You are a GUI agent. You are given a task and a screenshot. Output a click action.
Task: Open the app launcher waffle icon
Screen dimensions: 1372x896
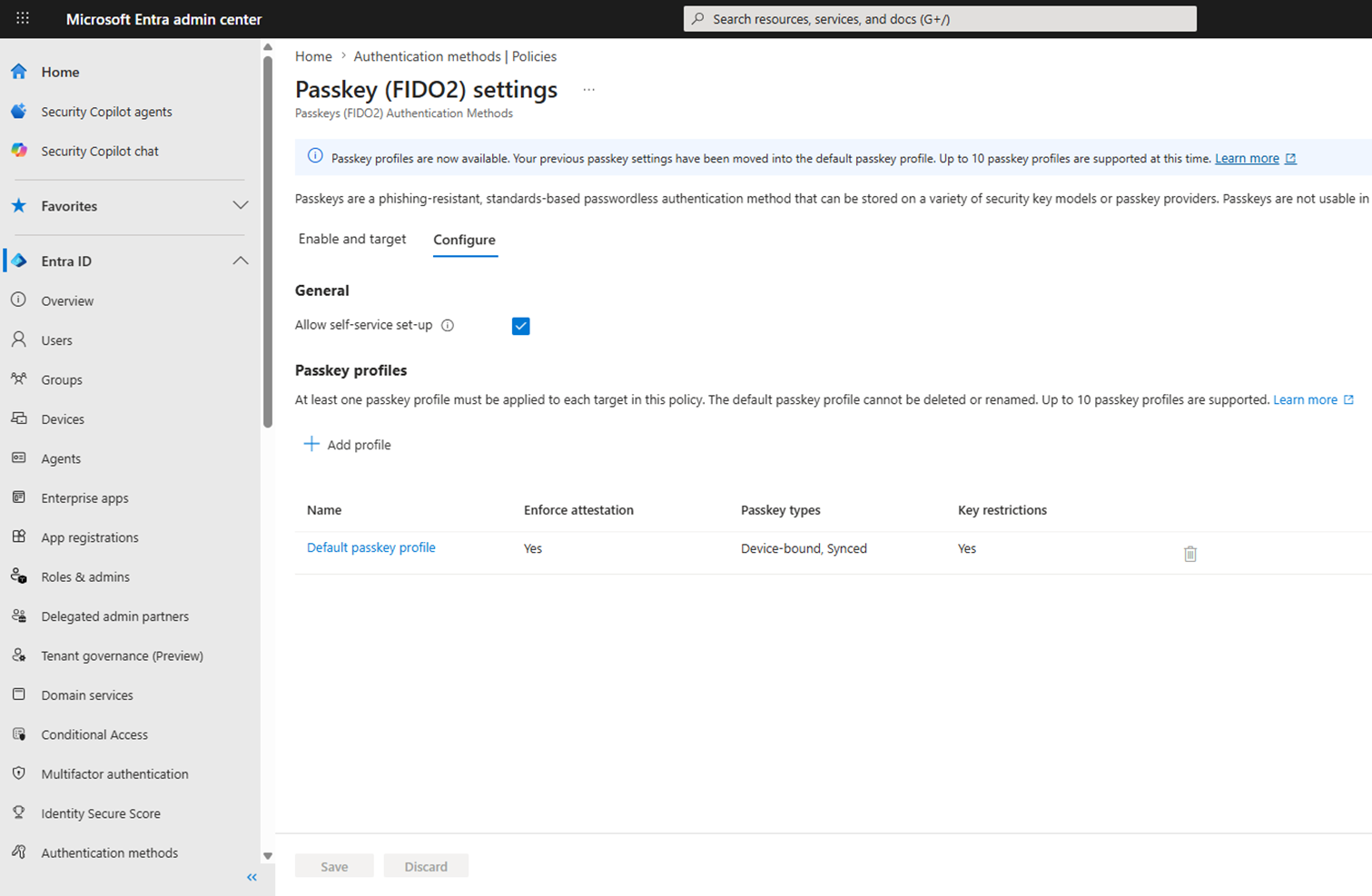click(23, 18)
